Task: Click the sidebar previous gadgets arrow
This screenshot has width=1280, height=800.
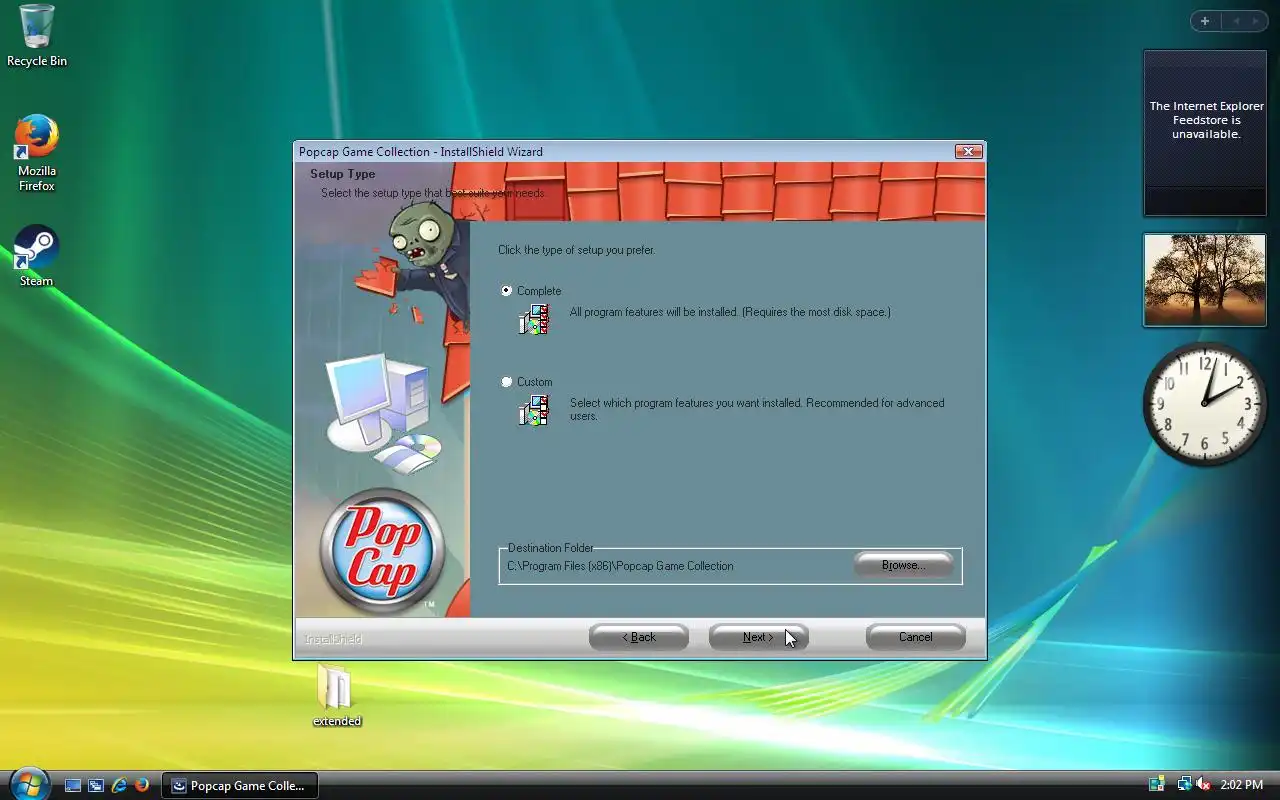Action: coord(1236,21)
